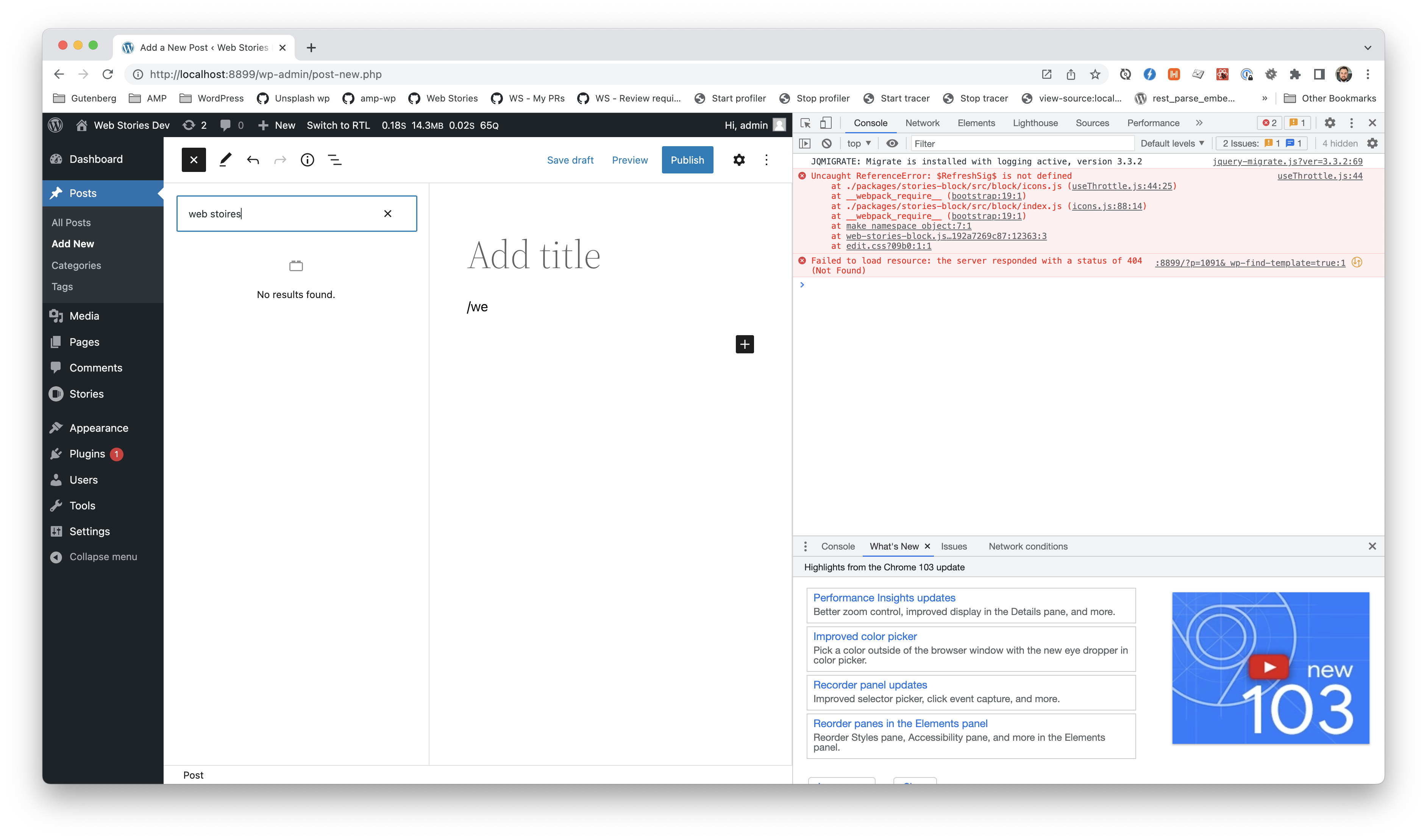Click the WordPress logo in admin bar
This screenshot has height=840, width=1427.
pyautogui.click(x=55, y=125)
